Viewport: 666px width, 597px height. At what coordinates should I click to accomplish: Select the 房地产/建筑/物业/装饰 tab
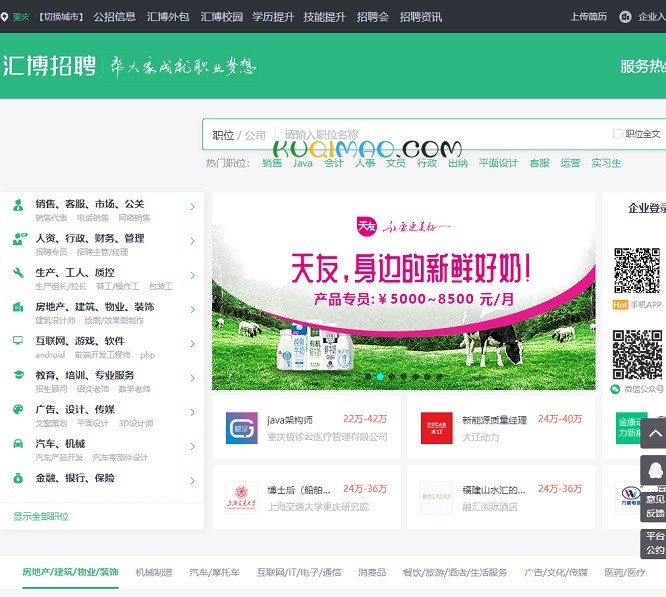pyautogui.click(x=71, y=572)
